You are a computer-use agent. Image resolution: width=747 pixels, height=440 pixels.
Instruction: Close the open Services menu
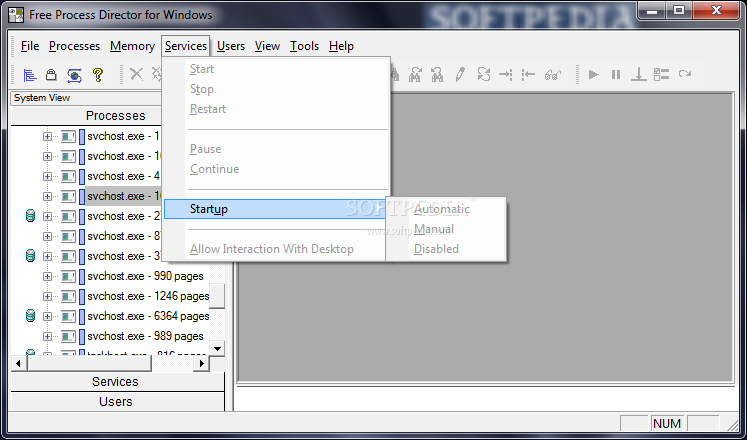186,46
